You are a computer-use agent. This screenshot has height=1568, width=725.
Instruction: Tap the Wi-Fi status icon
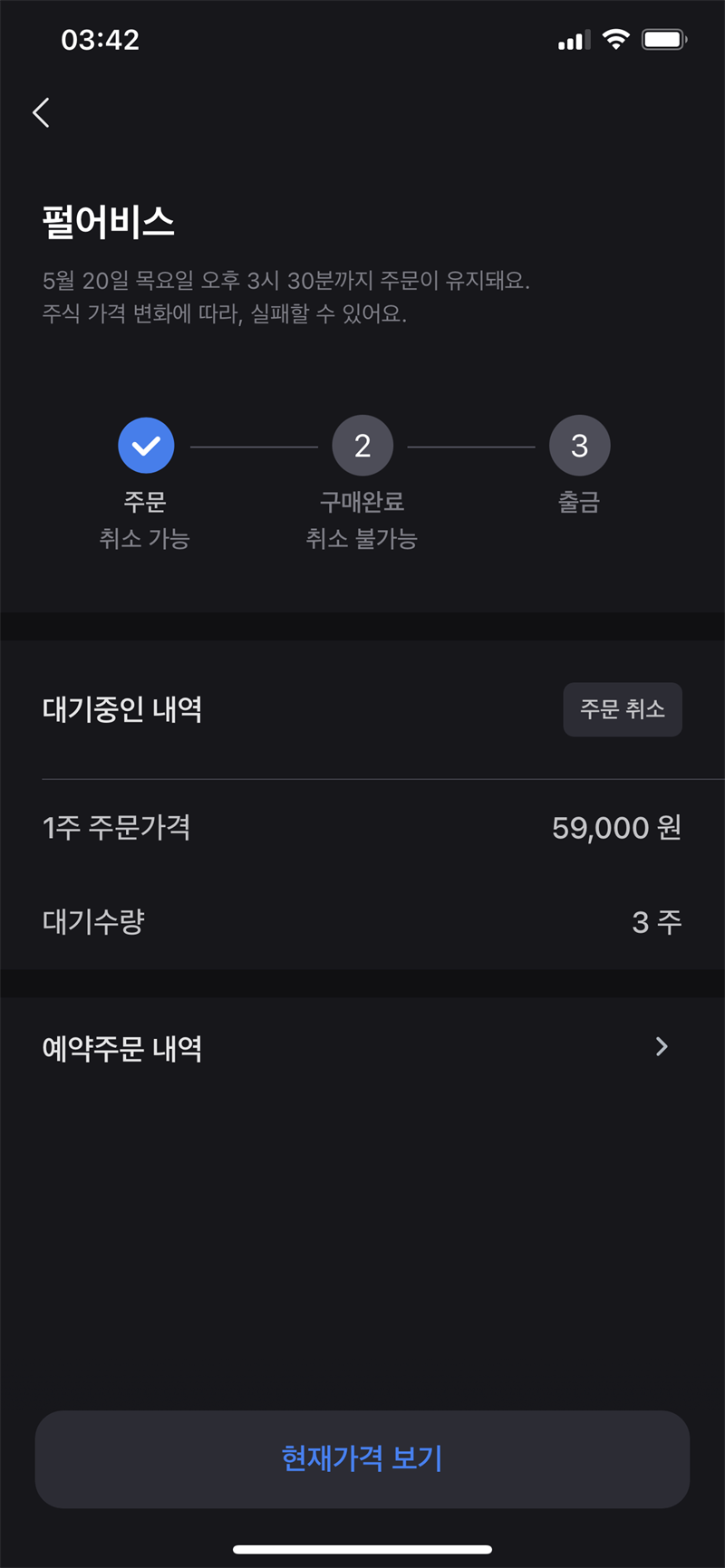(616, 39)
